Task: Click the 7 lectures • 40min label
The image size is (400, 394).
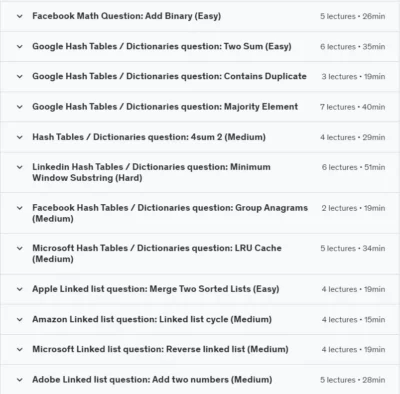Action: [x=352, y=107]
